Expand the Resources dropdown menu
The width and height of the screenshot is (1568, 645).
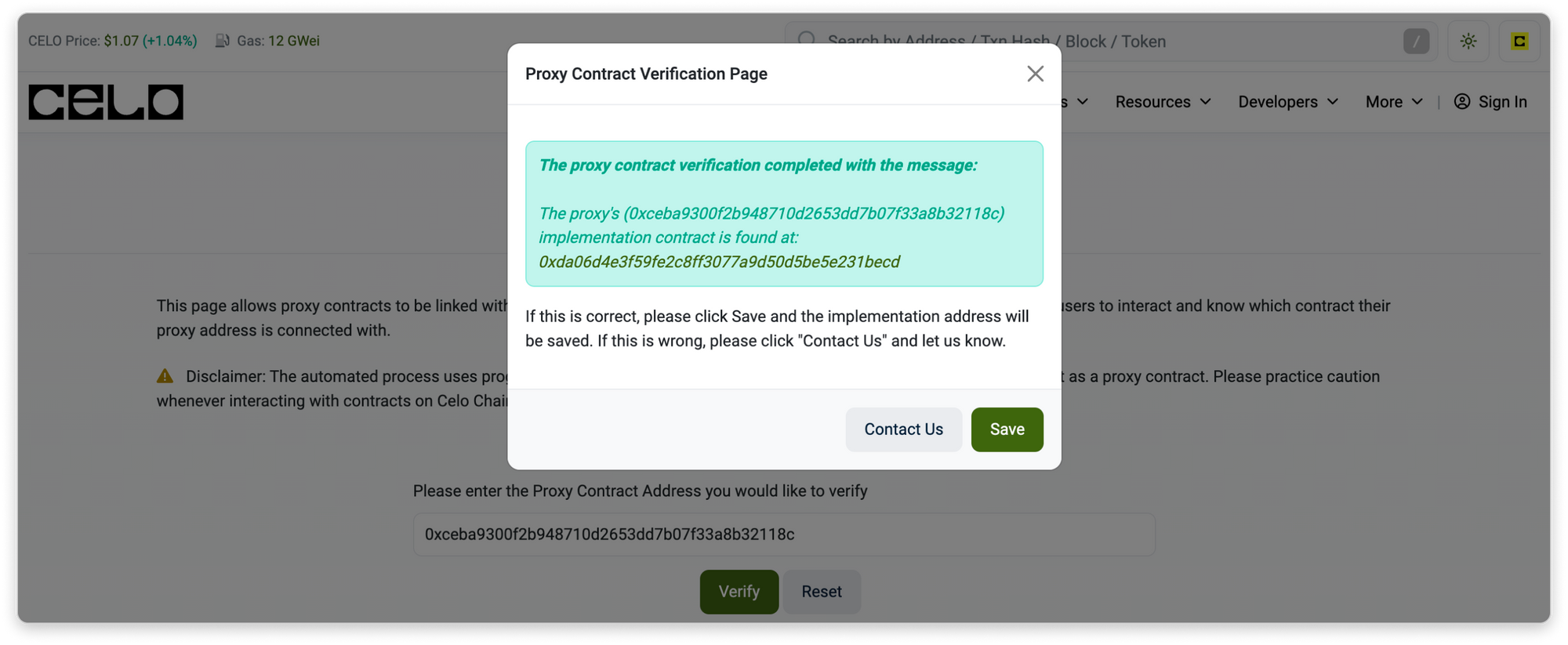1163,102
